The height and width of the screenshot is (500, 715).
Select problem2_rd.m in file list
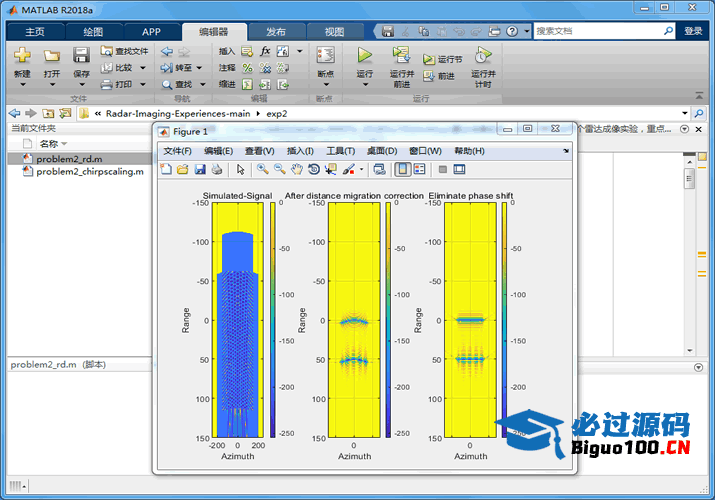click(x=79, y=159)
